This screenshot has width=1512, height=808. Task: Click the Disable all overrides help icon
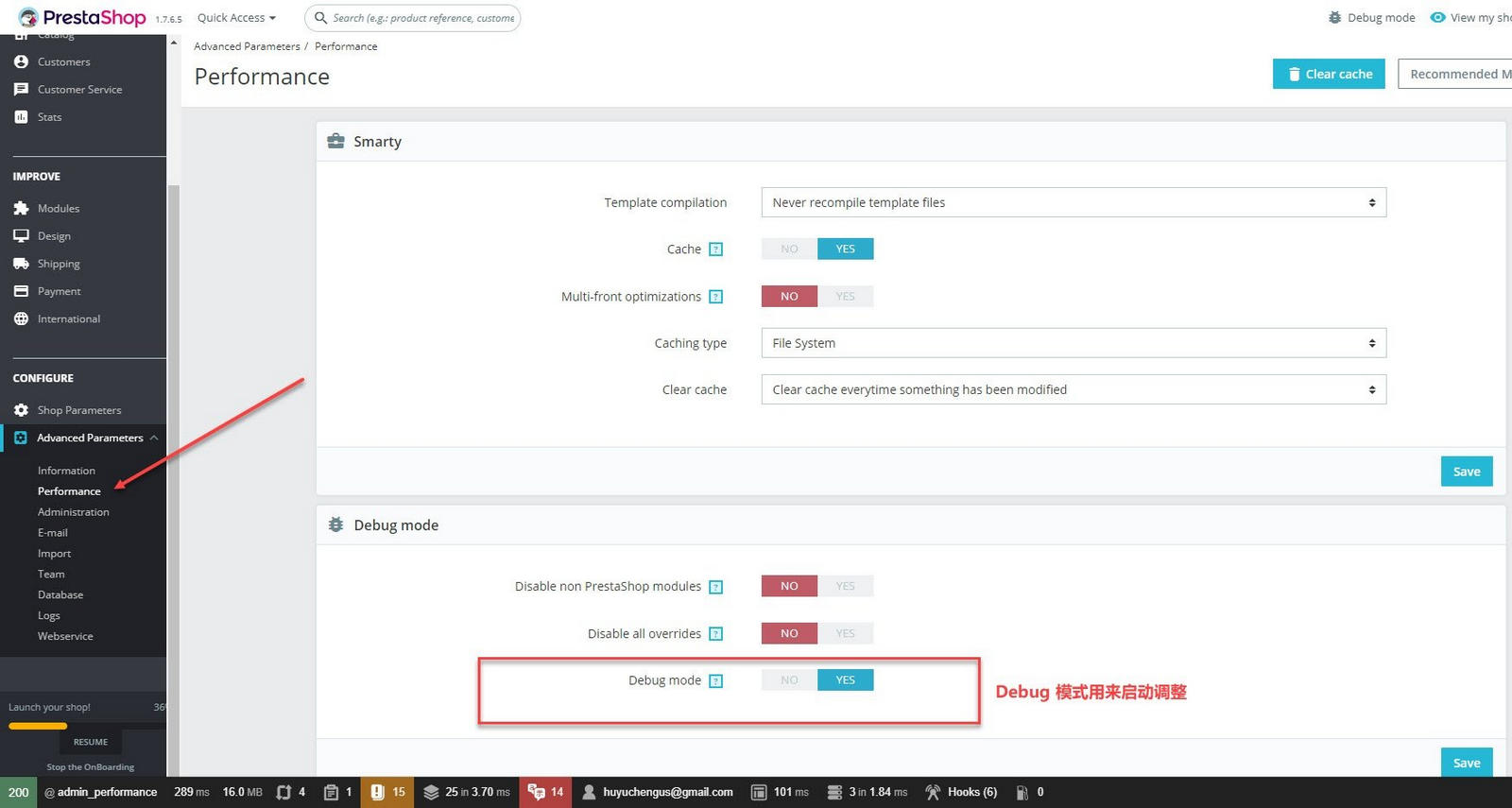click(716, 634)
